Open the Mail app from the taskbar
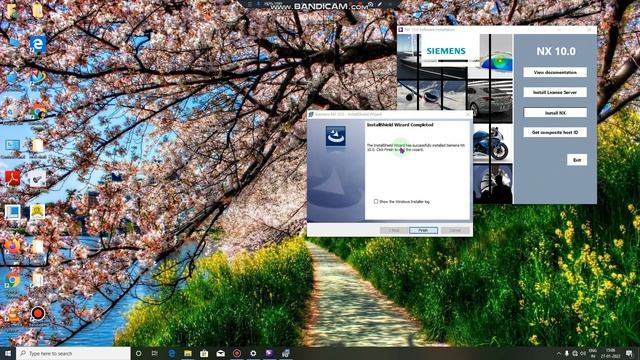The image size is (640, 360). (x=220, y=353)
